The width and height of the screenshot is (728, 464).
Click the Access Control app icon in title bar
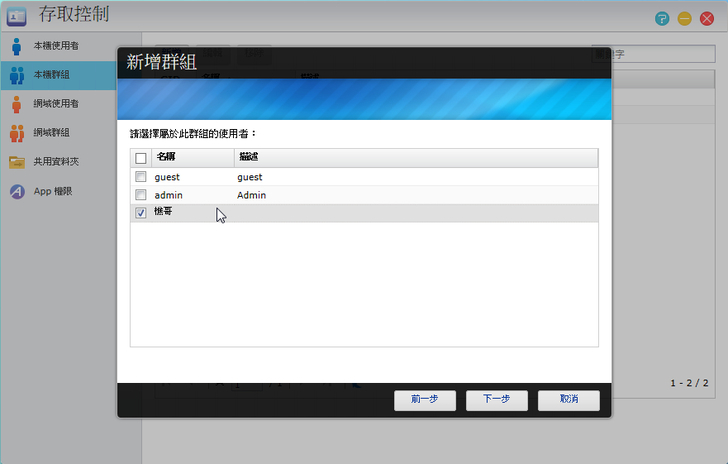(x=17, y=16)
